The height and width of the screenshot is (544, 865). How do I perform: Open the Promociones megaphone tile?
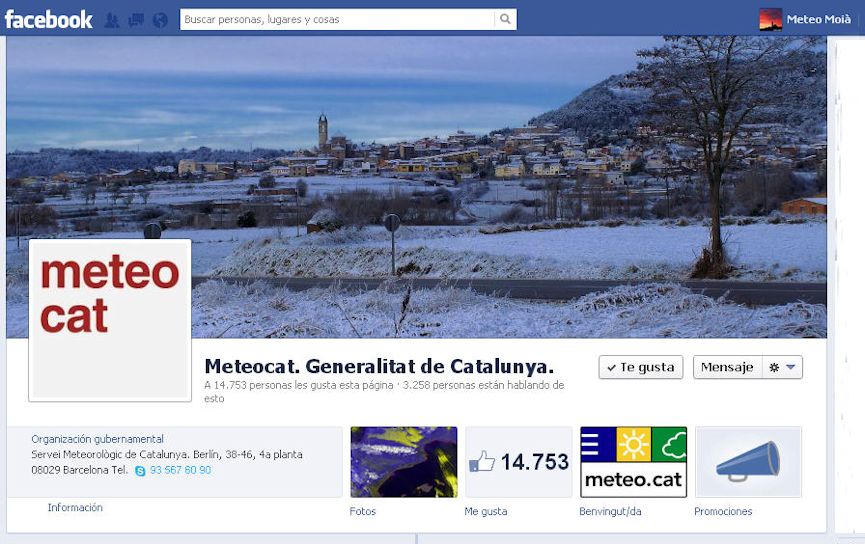pyautogui.click(x=748, y=462)
